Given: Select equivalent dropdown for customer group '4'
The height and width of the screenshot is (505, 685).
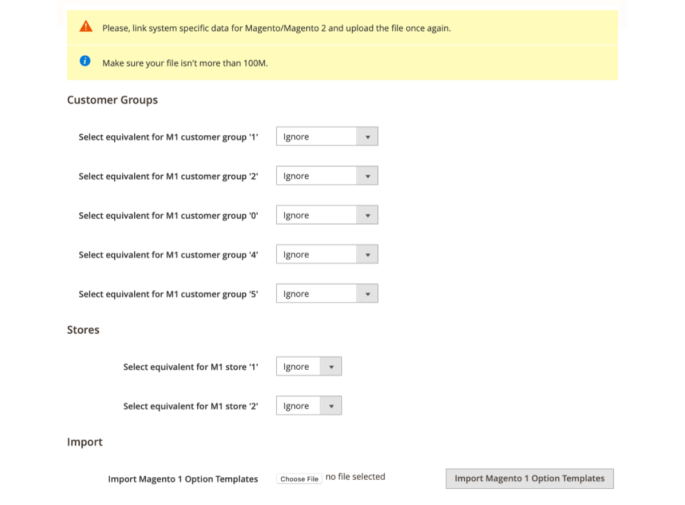Looking at the screenshot, I should tap(326, 255).
